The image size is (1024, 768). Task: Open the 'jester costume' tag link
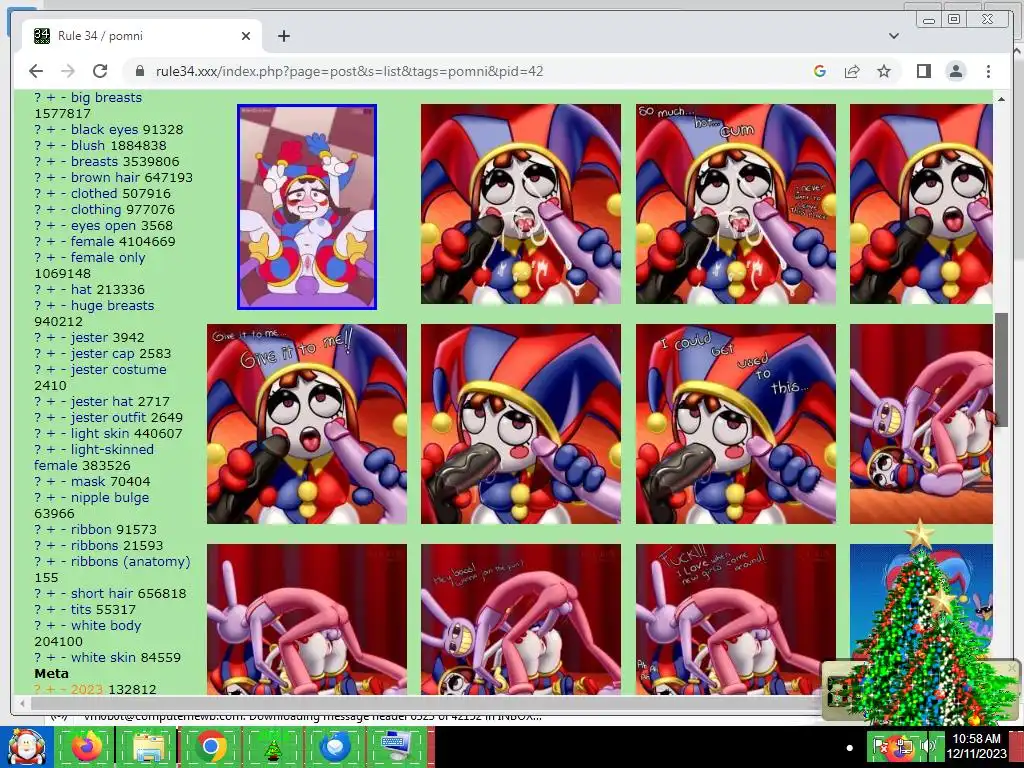[x=118, y=369]
